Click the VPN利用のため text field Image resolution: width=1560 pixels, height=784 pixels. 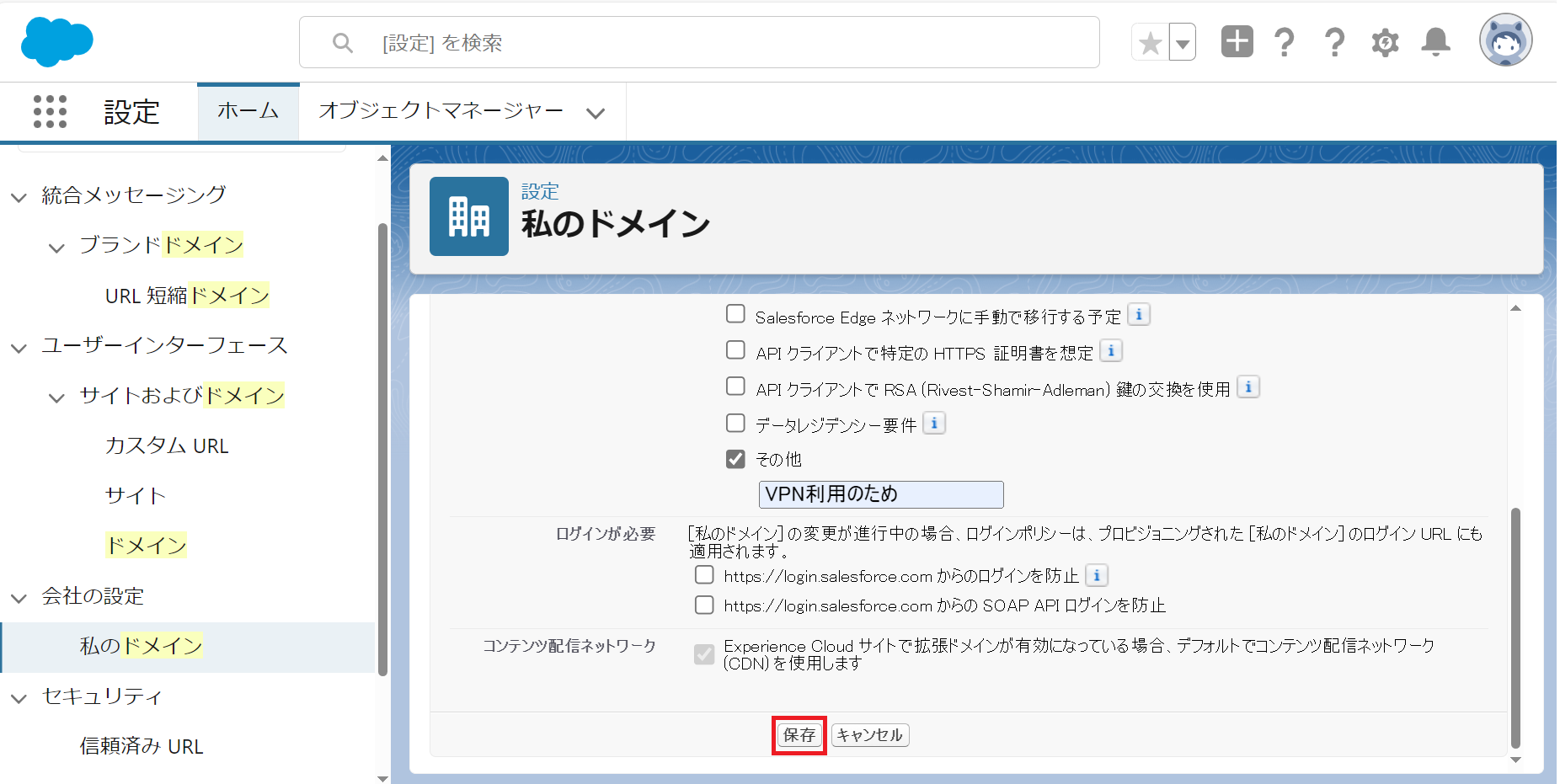(880, 494)
